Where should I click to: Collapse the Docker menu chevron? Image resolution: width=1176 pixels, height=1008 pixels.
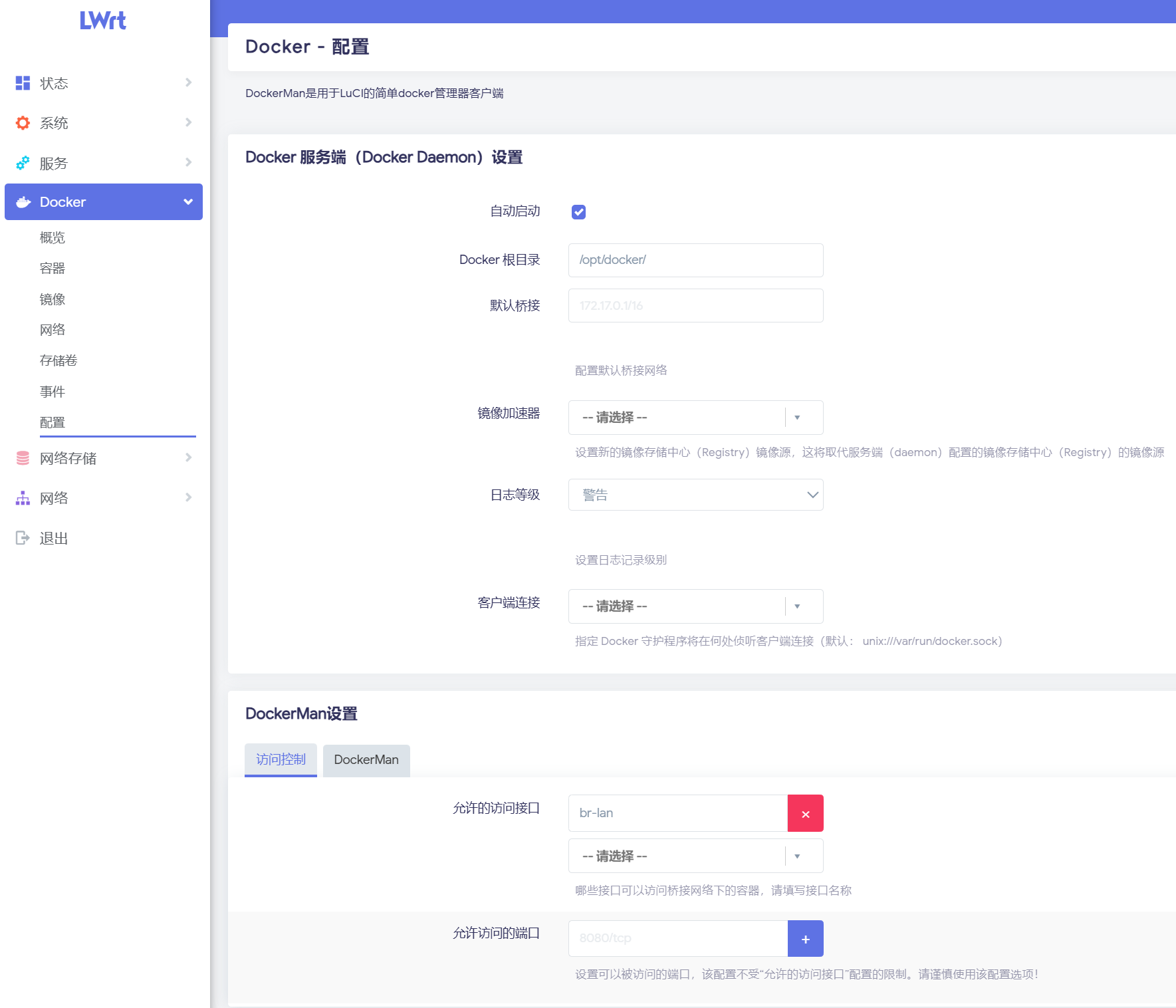(189, 202)
